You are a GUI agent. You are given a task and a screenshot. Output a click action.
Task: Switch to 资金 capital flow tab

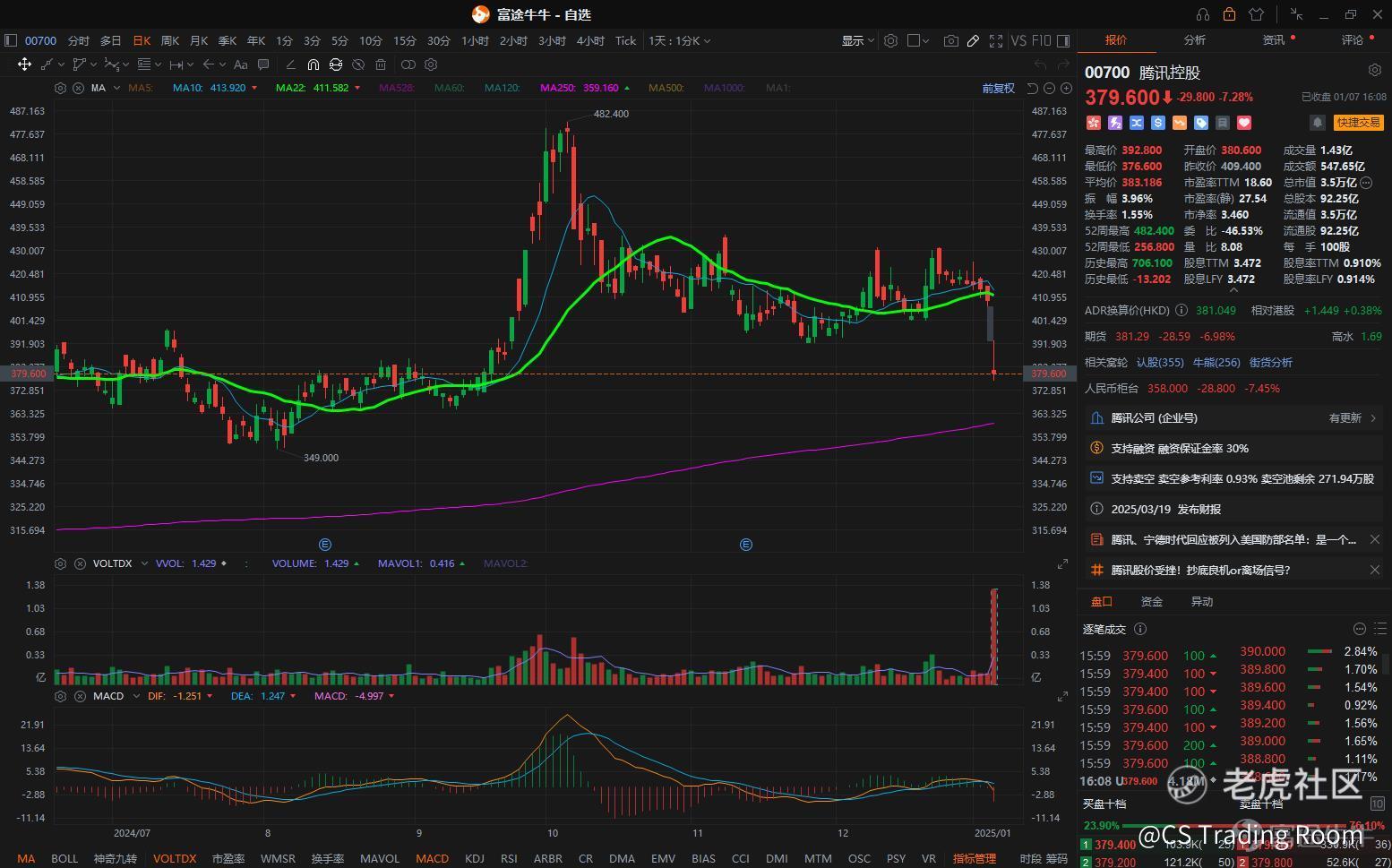[1152, 602]
